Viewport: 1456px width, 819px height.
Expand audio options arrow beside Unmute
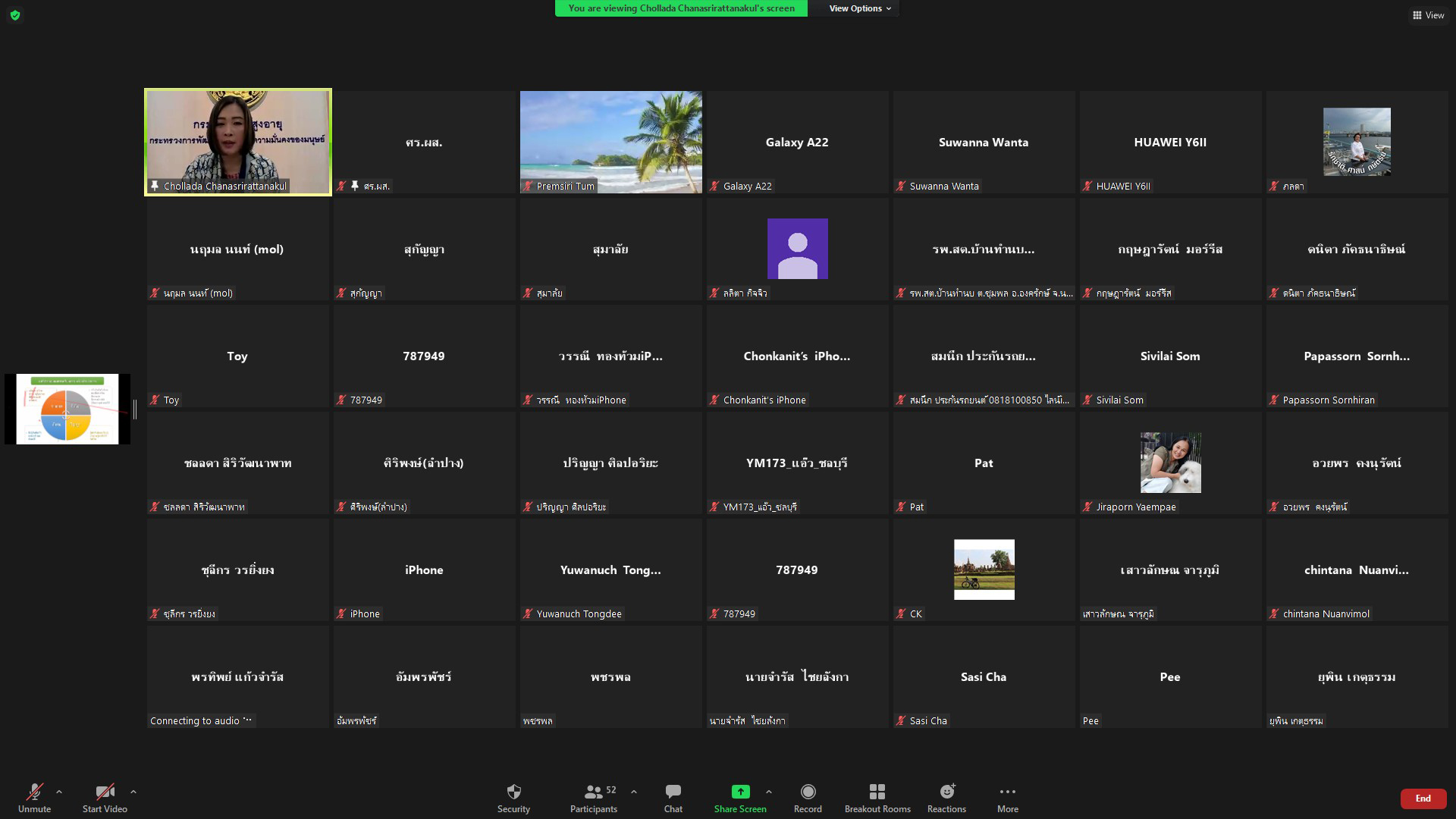tap(59, 792)
